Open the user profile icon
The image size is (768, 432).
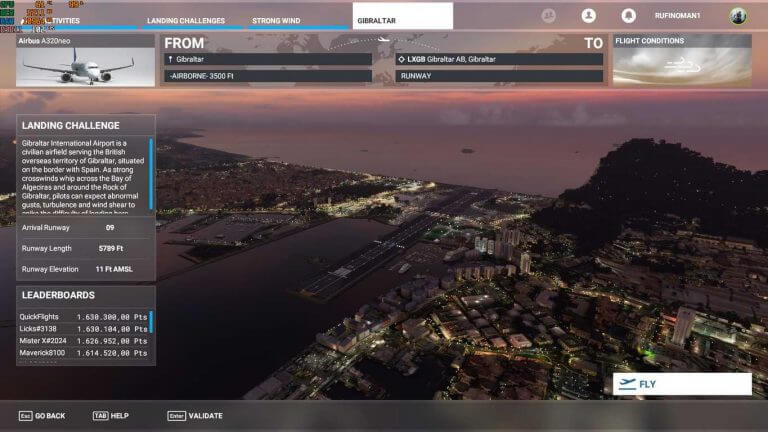click(x=589, y=16)
